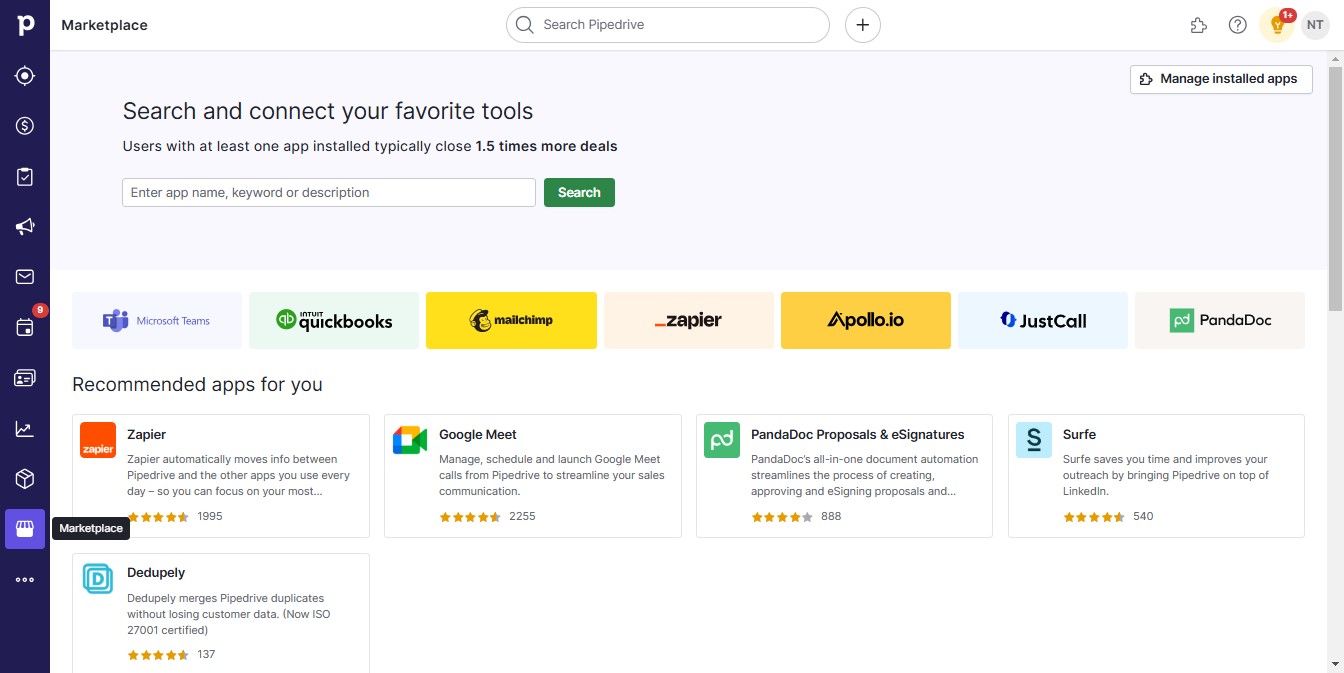
Task: Click the Zapier app logo in recommendations
Action: pos(98,440)
